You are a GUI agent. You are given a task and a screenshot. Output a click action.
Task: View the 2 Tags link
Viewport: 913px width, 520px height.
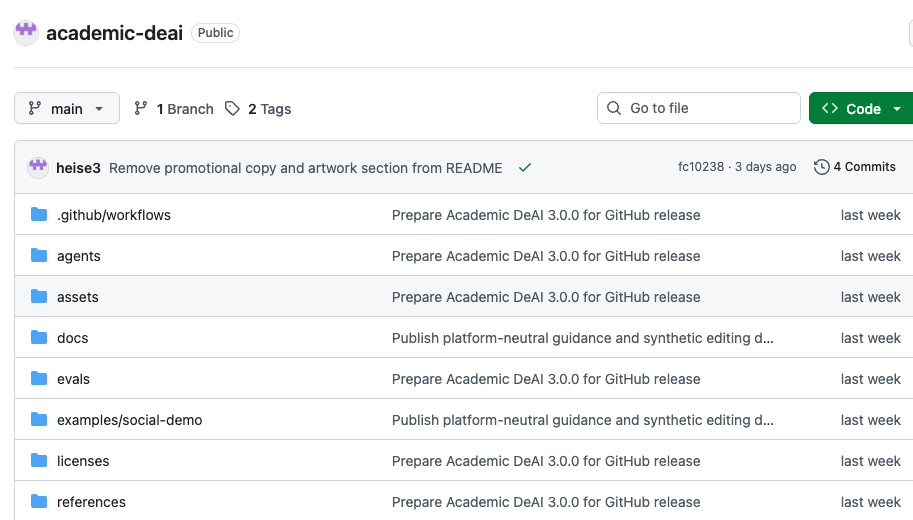258,109
